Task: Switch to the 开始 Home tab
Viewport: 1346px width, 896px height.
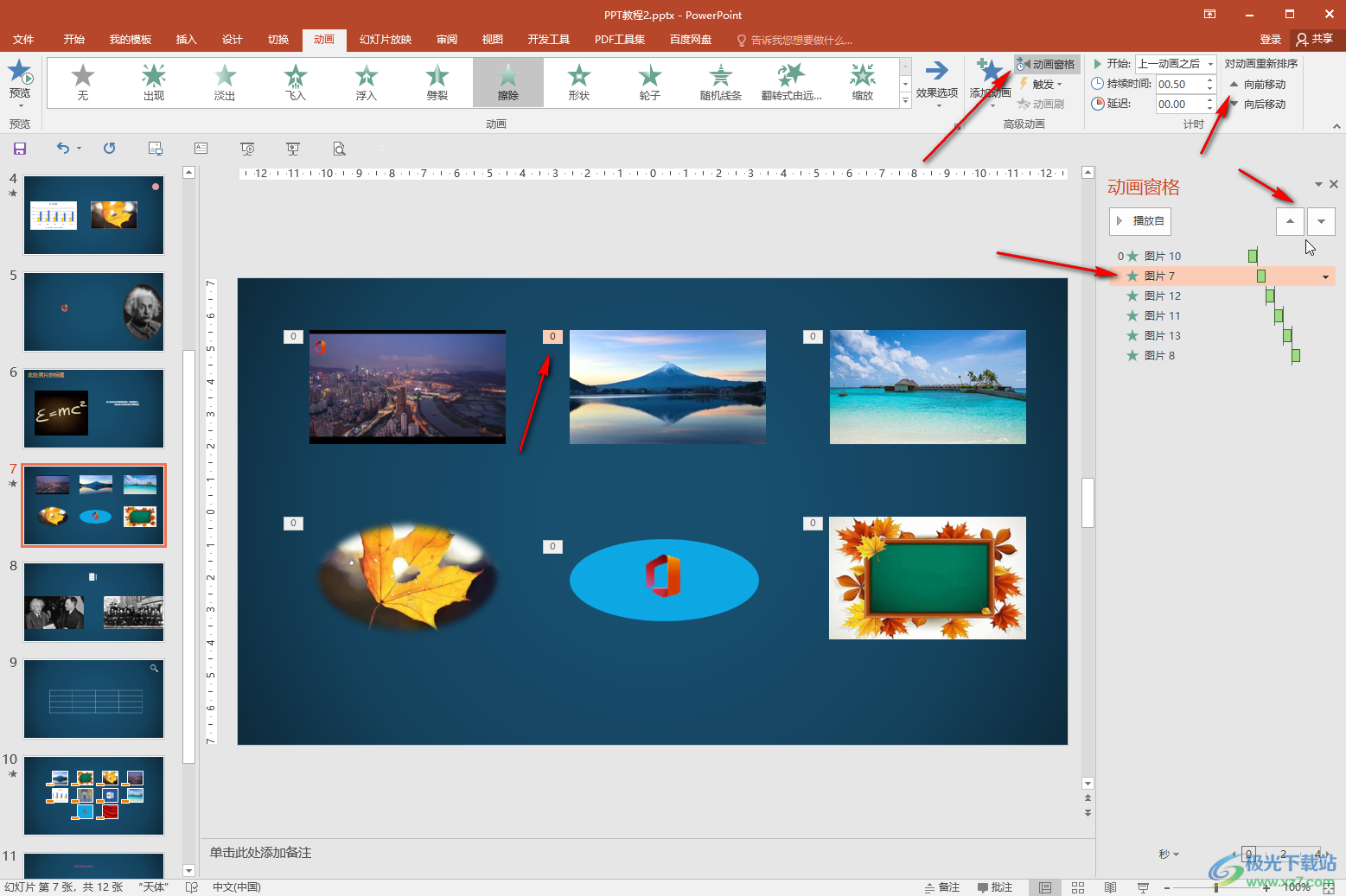Action: pyautogui.click(x=73, y=40)
